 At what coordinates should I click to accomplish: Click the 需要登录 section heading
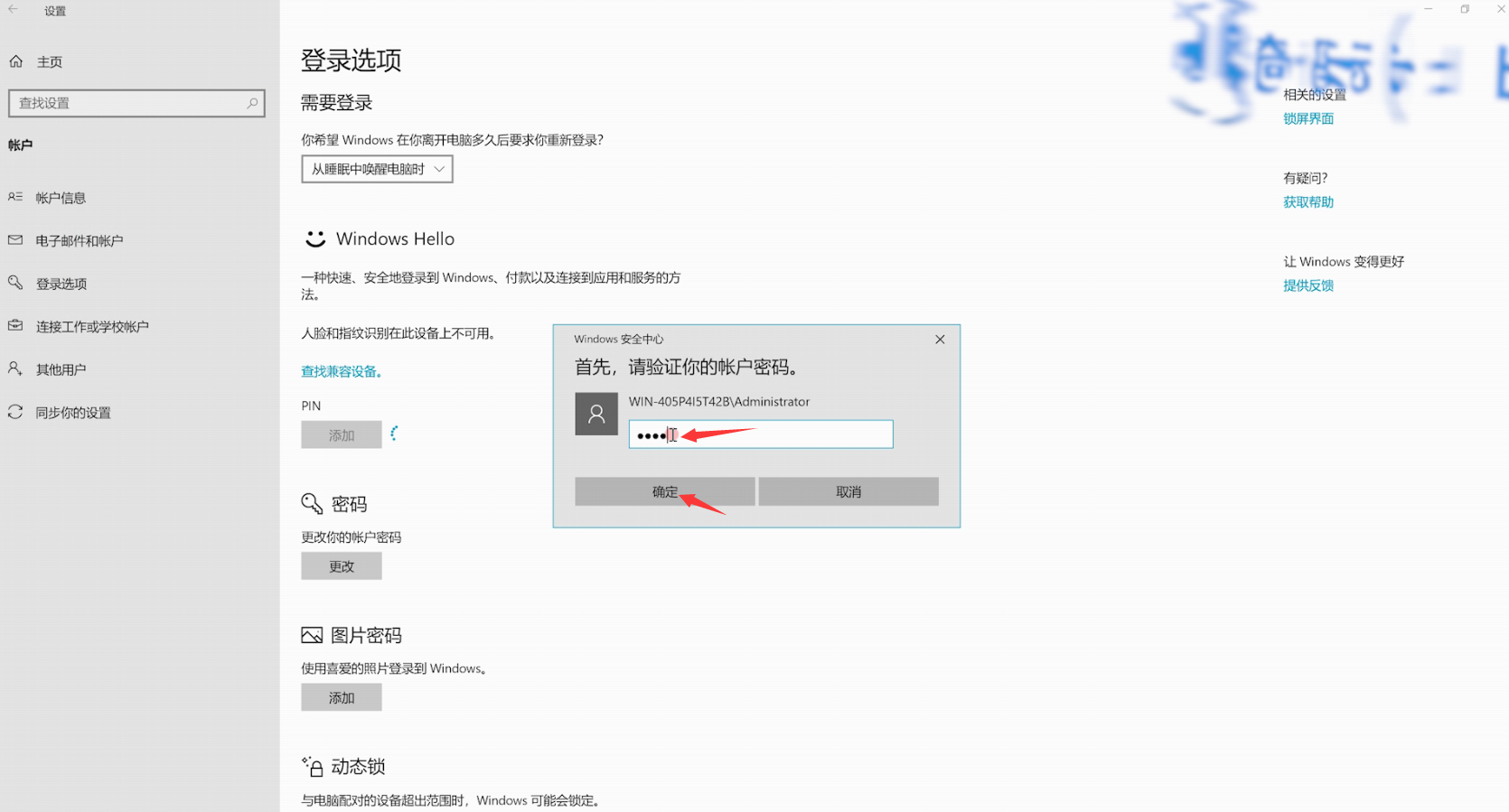(x=337, y=103)
